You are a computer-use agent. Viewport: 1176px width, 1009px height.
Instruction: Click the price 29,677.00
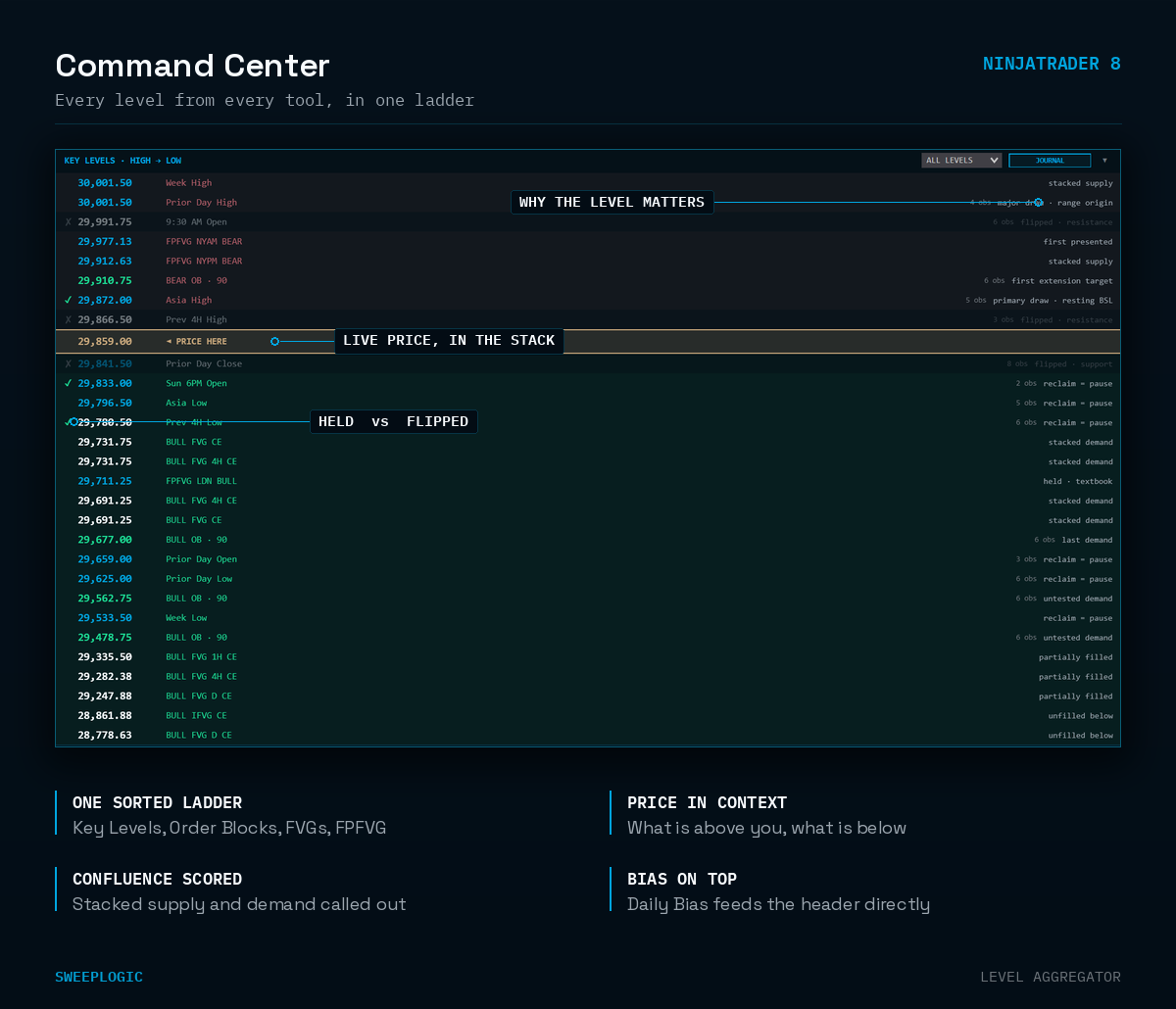click(x=105, y=540)
